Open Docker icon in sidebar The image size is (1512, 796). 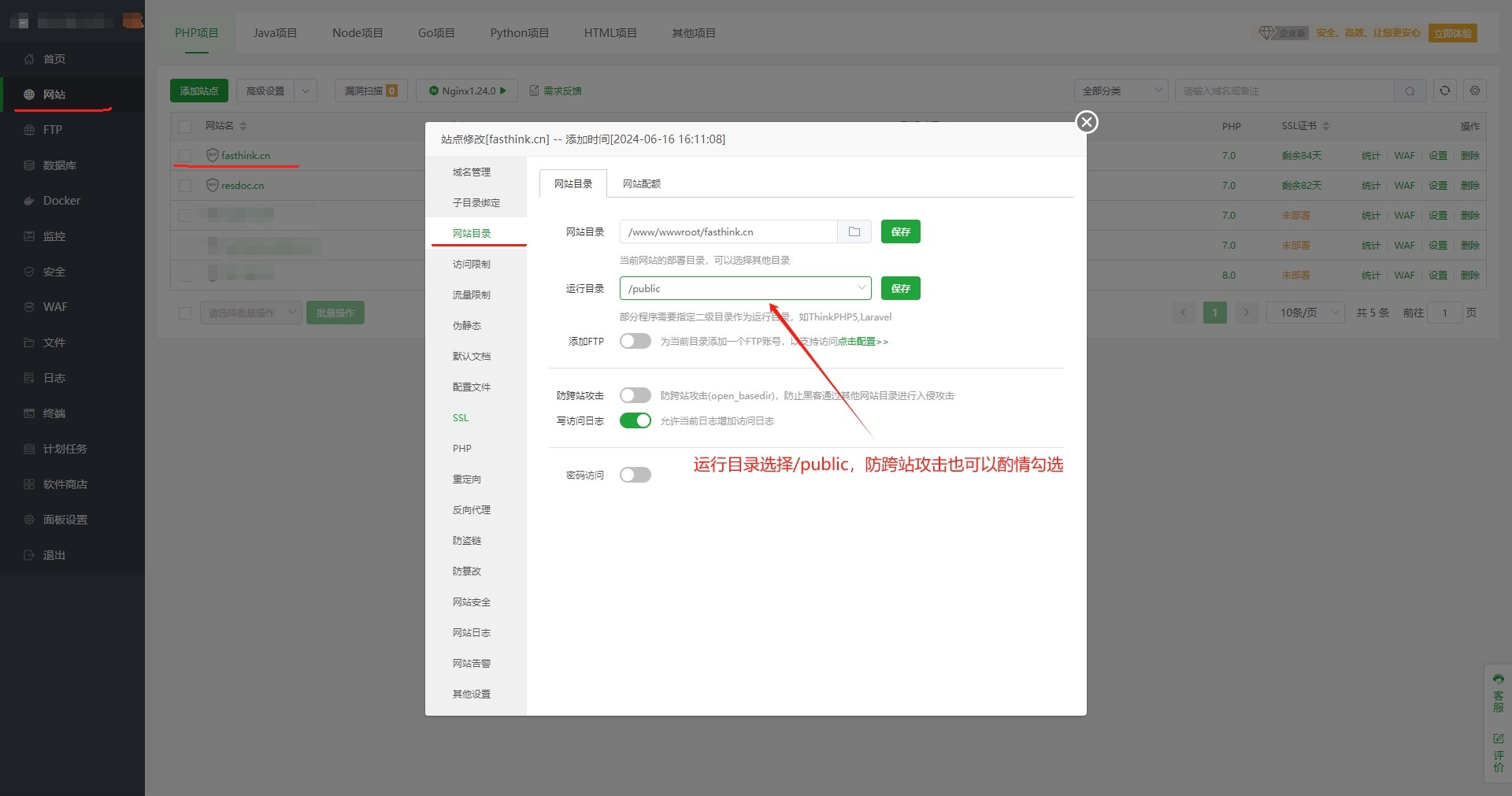click(x=29, y=201)
